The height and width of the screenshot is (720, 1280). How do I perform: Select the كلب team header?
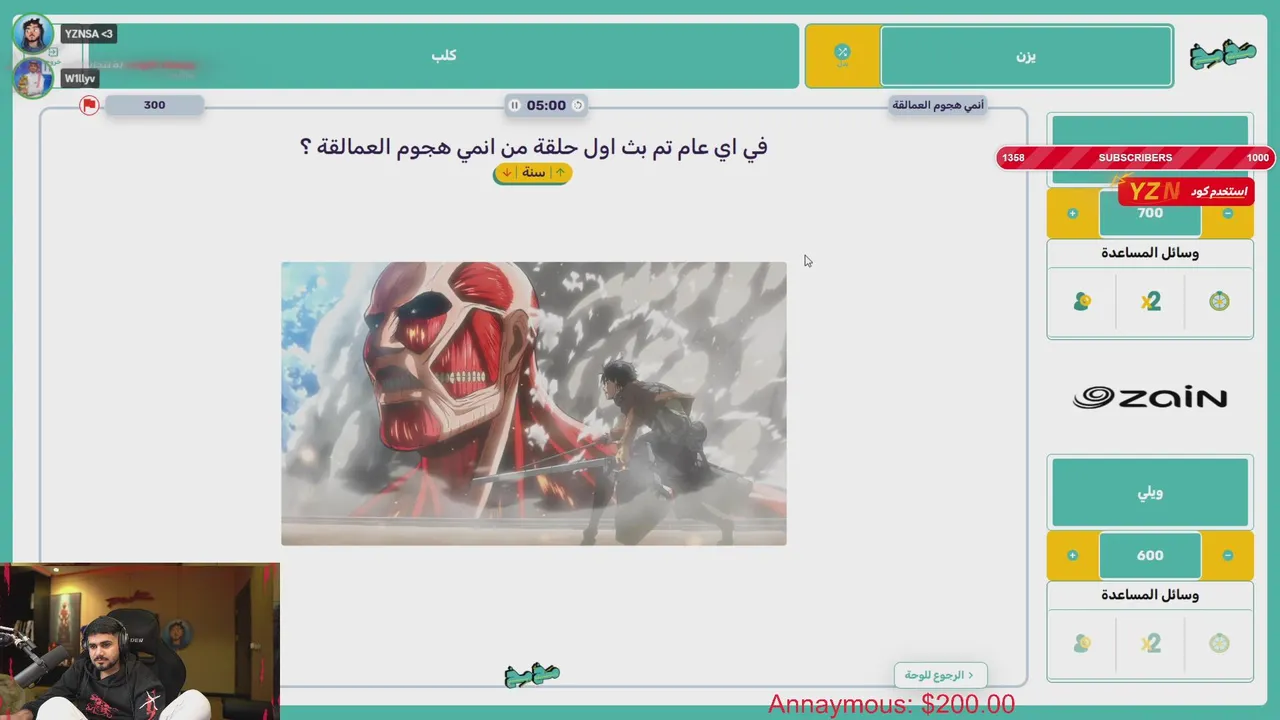click(x=443, y=56)
